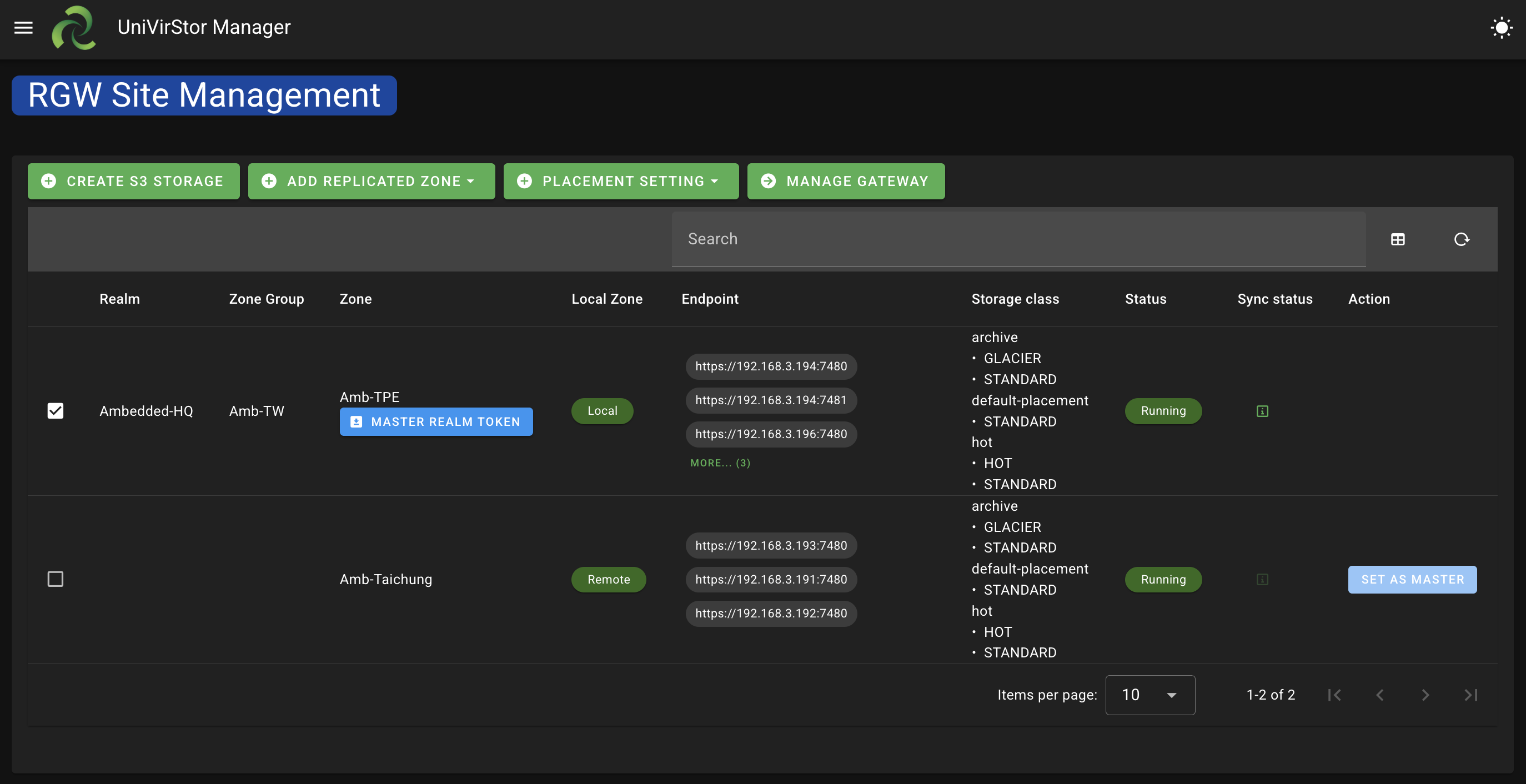This screenshot has height=784, width=1526.
Task: Click the 1-2 of 2 pagination label
Action: [x=1270, y=695]
